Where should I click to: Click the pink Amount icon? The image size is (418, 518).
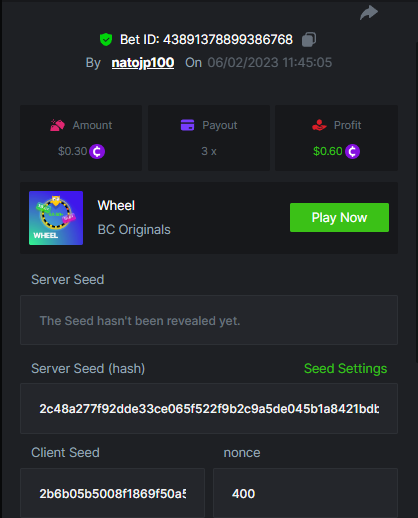(x=57, y=125)
